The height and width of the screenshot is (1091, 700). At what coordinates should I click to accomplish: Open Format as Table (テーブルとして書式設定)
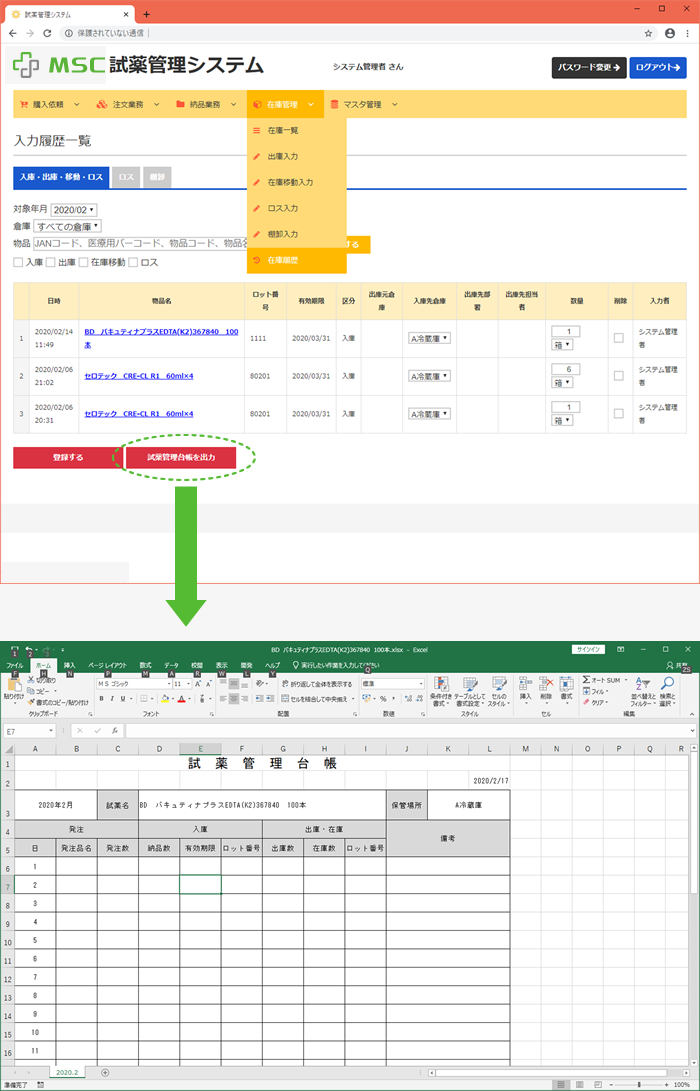pyautogui.click(x=470, y=690)
